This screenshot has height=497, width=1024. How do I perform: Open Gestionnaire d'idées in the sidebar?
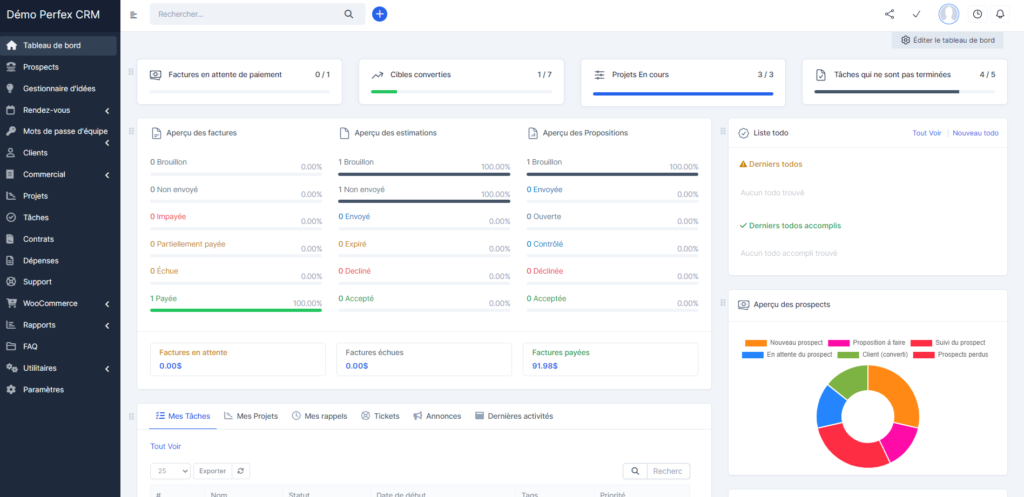click(60, 89)
